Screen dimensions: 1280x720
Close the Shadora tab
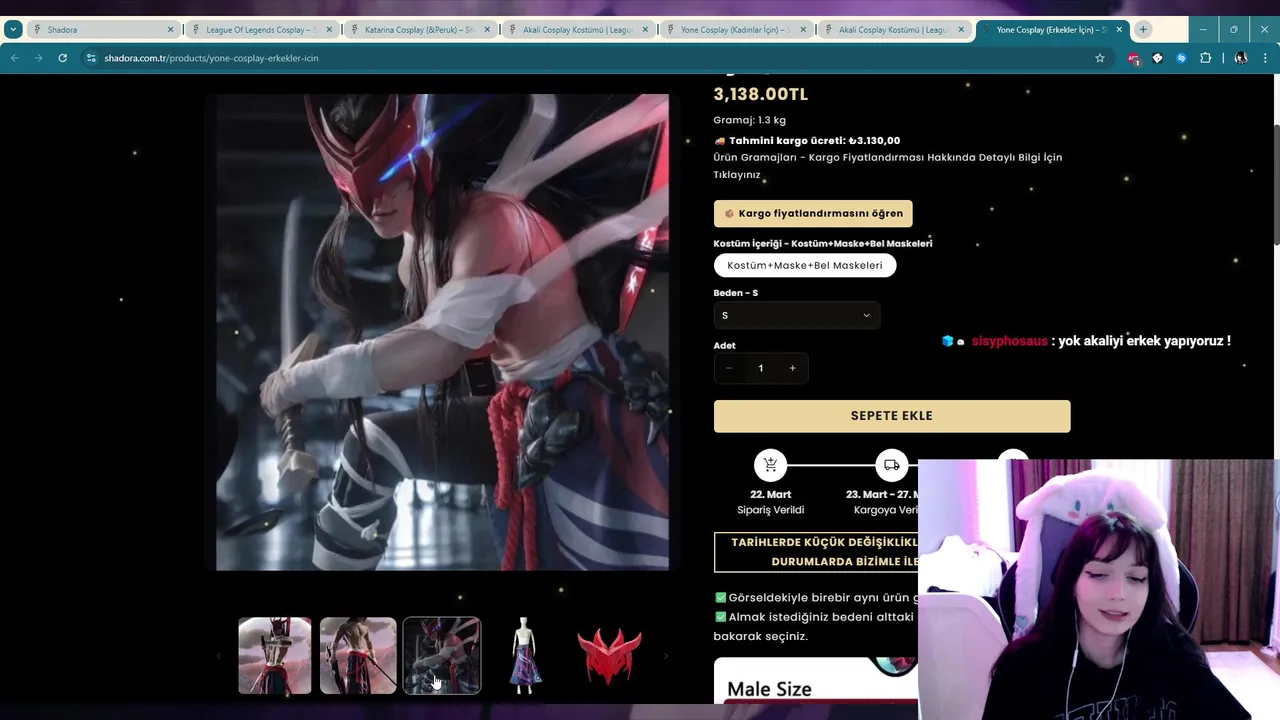point(171,30)
